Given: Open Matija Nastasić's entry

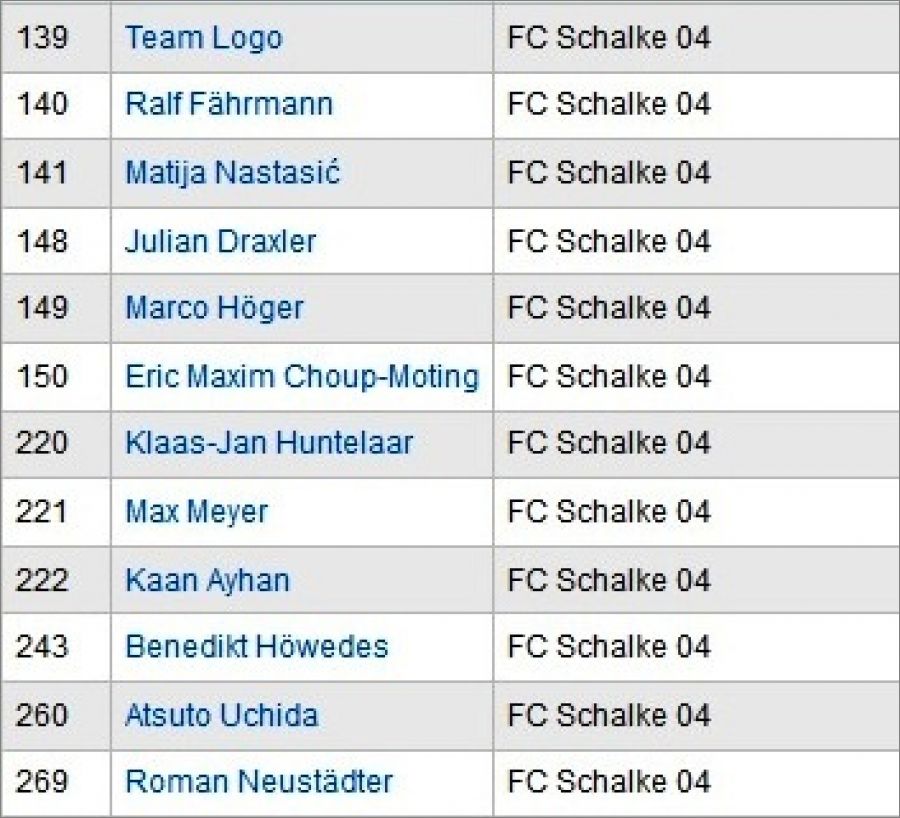Looking at the screenshot, I should pyautogui.click(x=232, y=172).
